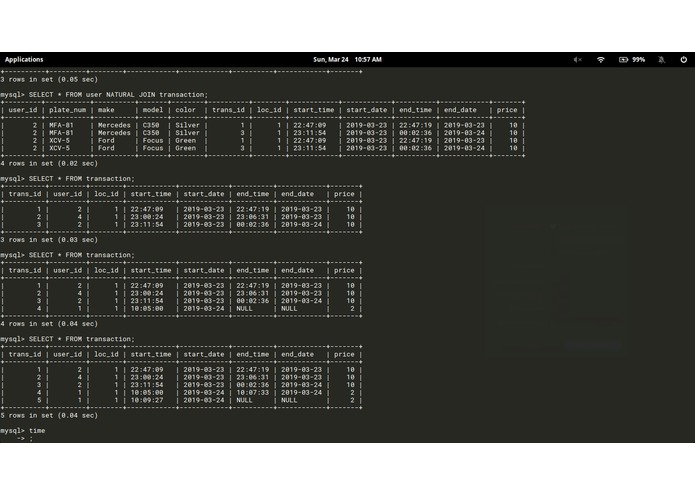Click the 'color' column header
This screenshot has height=494, width=695.
(185, 110)
